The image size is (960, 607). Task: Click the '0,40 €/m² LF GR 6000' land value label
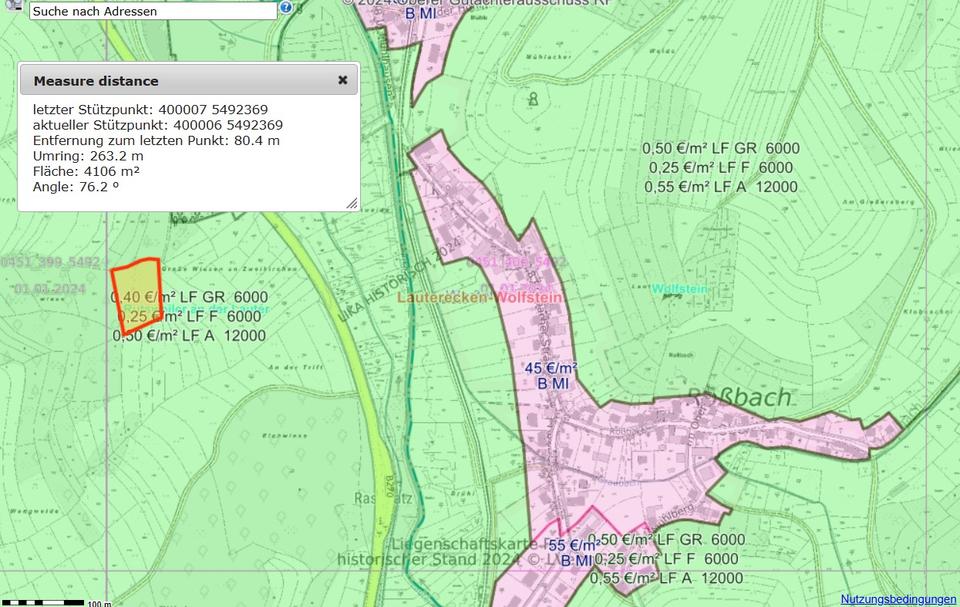click(x=189, y=298)
